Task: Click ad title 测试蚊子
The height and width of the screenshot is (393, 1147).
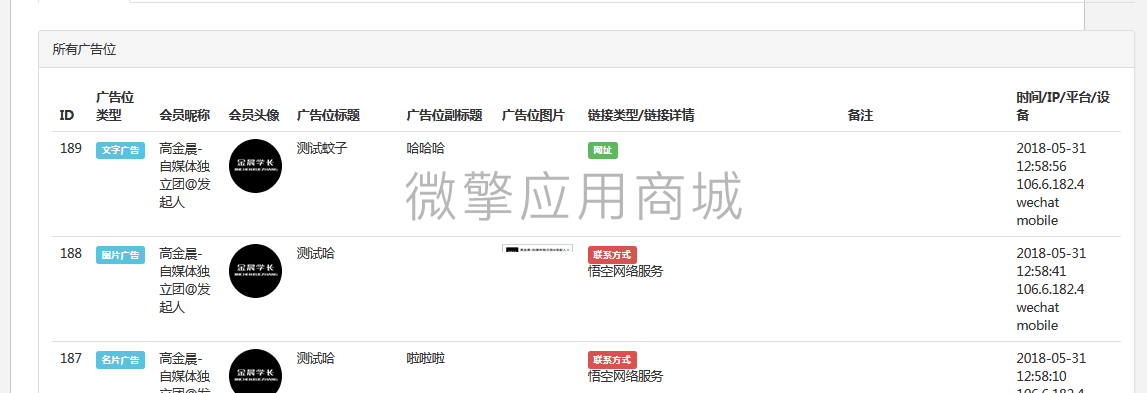Action: (x=322, y=149)
